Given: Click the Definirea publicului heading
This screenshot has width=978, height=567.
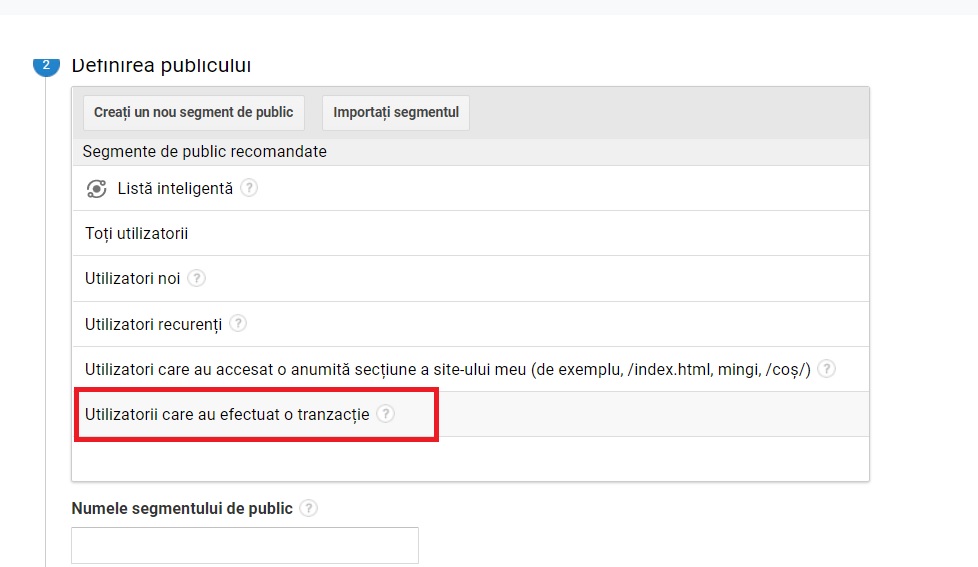Looking at the screenshot, I should [x=161, y=65].
